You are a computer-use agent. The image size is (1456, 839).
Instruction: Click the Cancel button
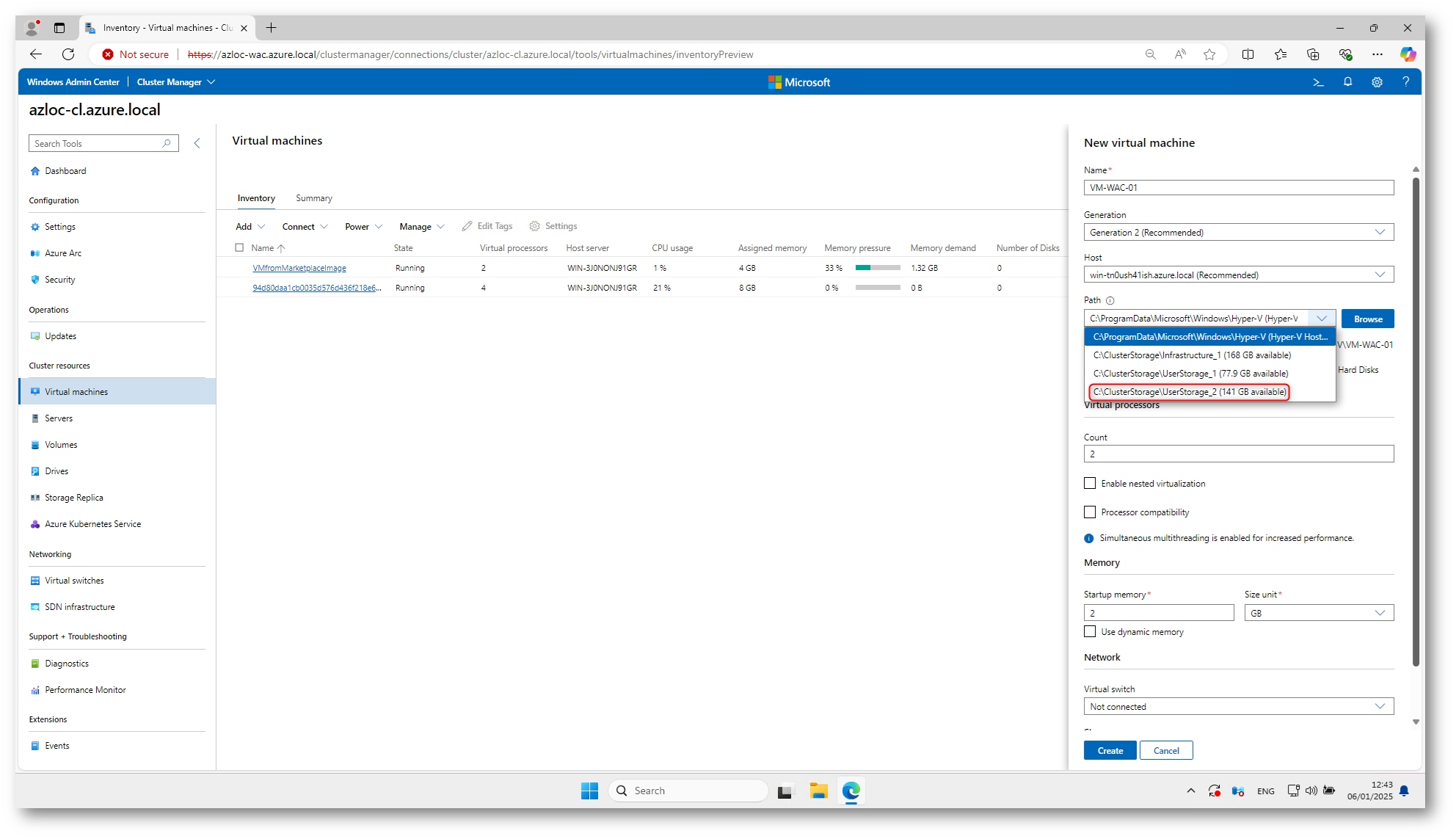click(1166, 750)
